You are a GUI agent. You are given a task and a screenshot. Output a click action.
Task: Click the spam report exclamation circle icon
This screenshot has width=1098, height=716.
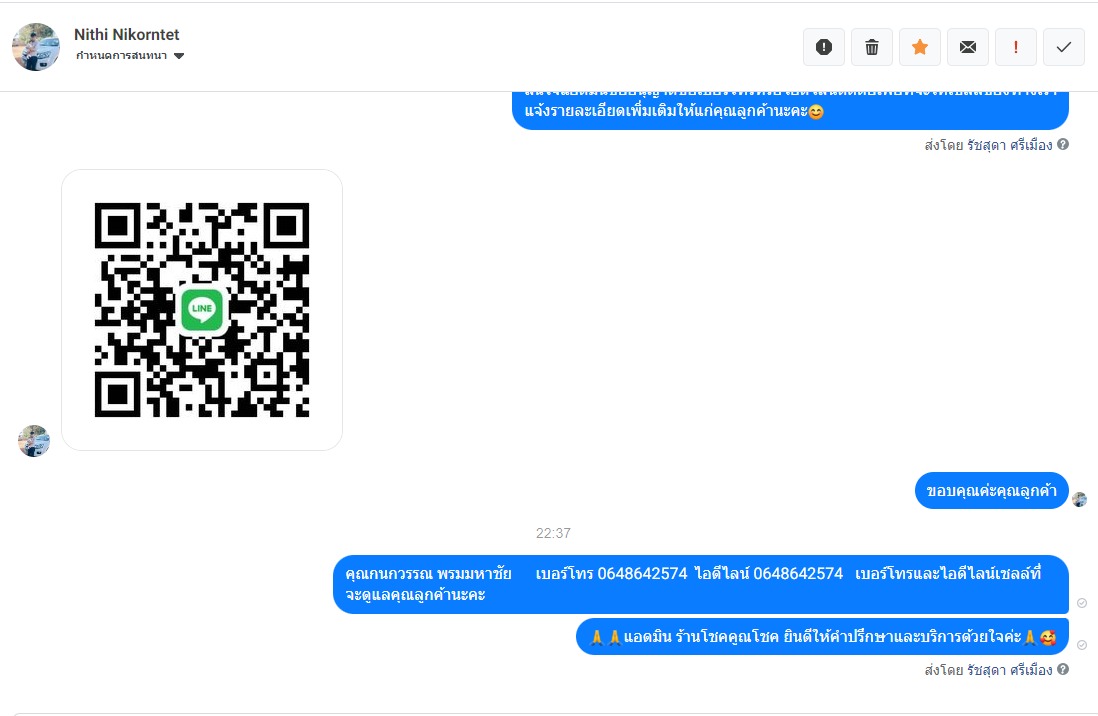pyautogui.click(x=824, y=47)
